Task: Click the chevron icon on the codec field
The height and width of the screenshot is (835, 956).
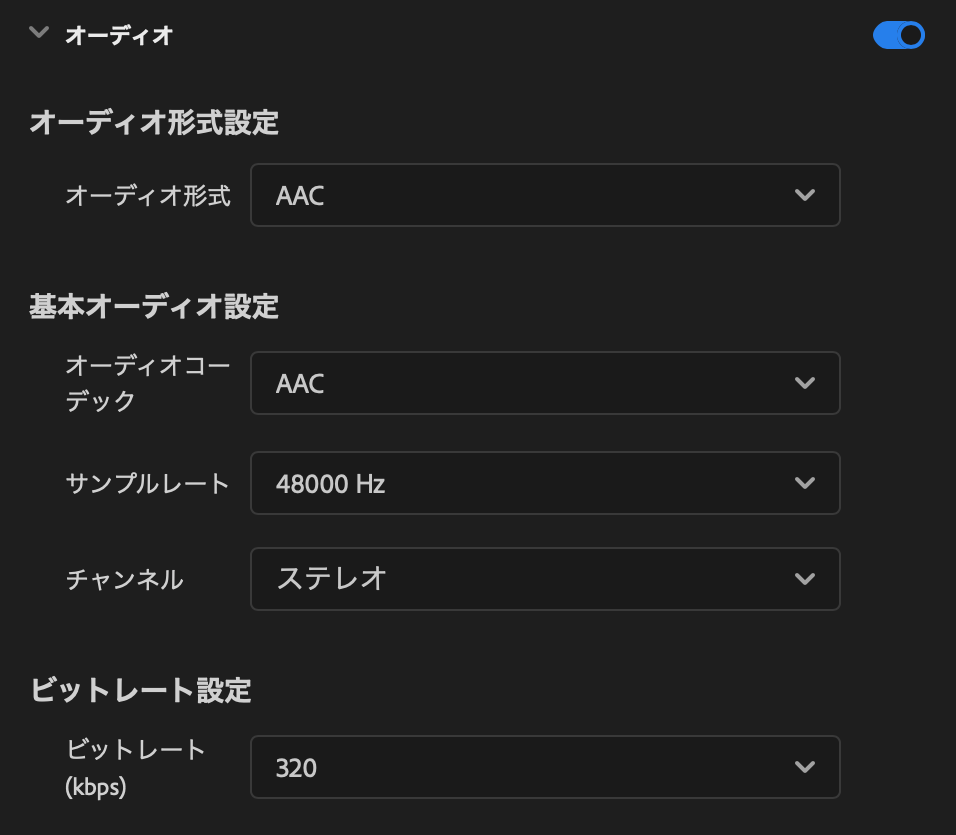Action: 805,383
